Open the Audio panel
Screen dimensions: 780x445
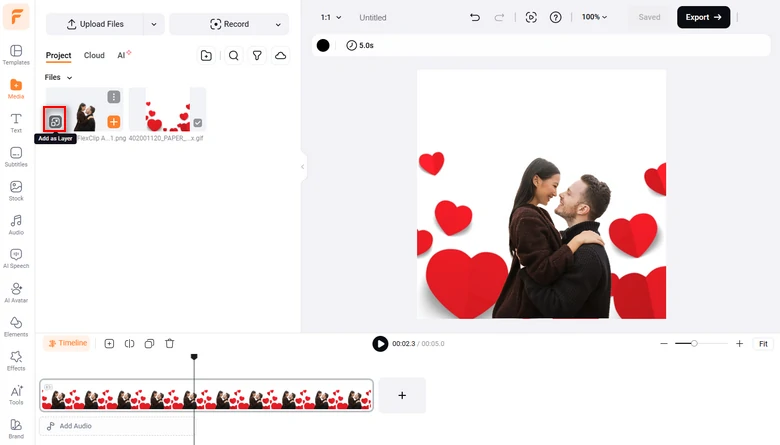click(16, 225)
